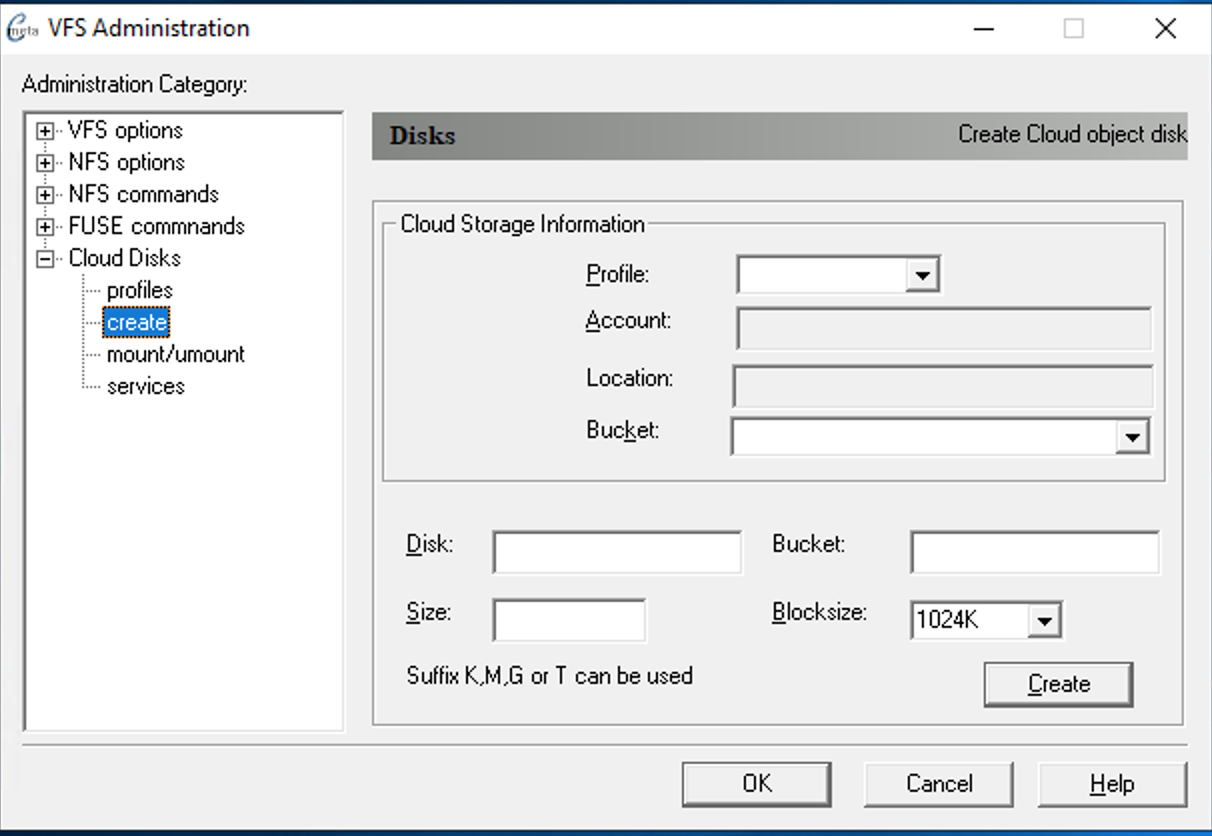Screen dimensions: 1212x836
Task: Expand the NFS commands tree node
Action: [x=45, y=195]
